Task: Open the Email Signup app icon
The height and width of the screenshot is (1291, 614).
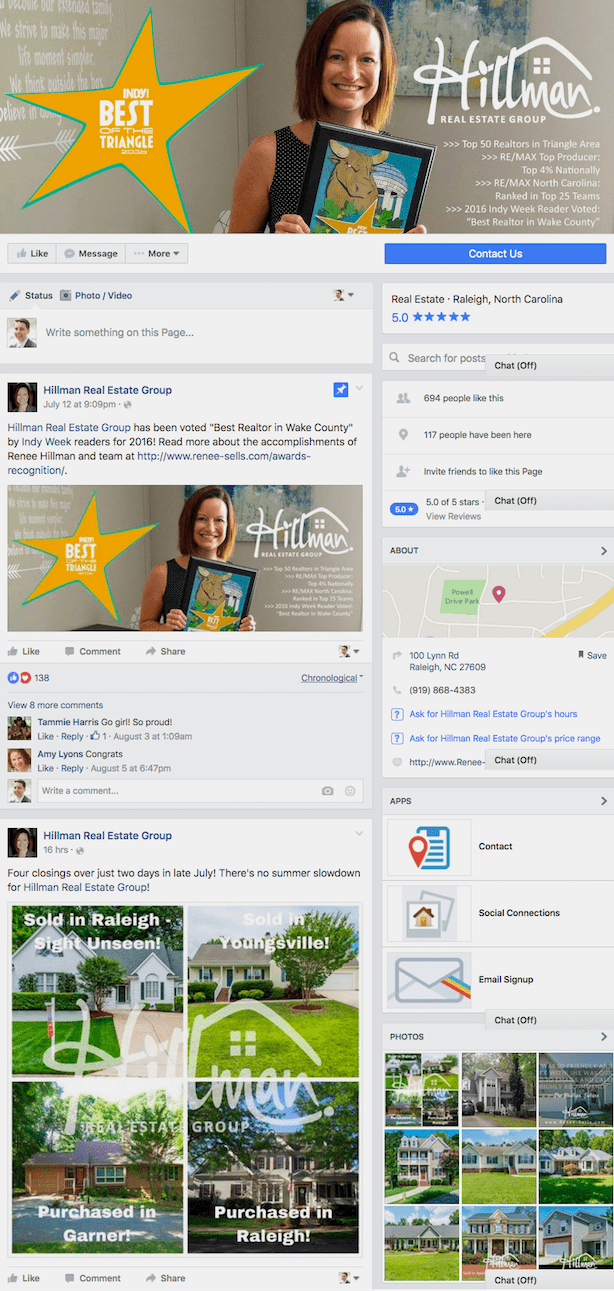Action: [429, 980]
